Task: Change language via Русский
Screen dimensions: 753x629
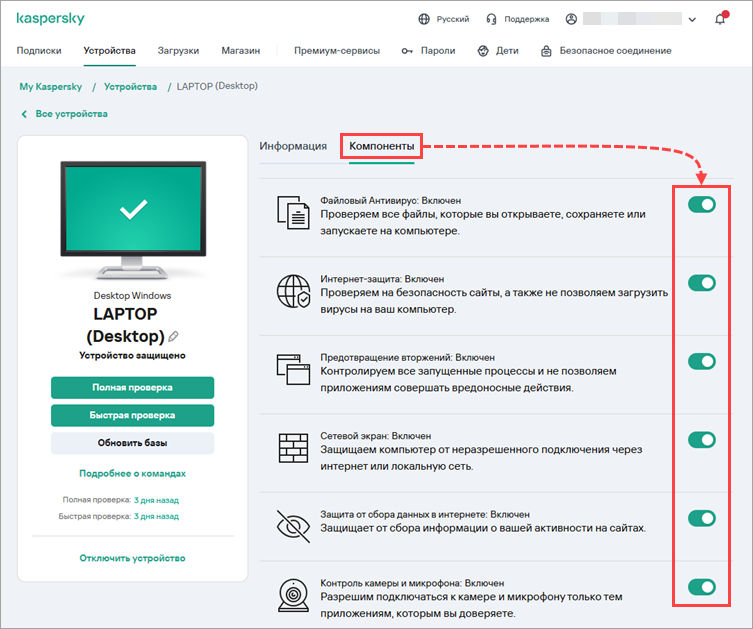Action: pyautogui.click(x=452, y=19)
